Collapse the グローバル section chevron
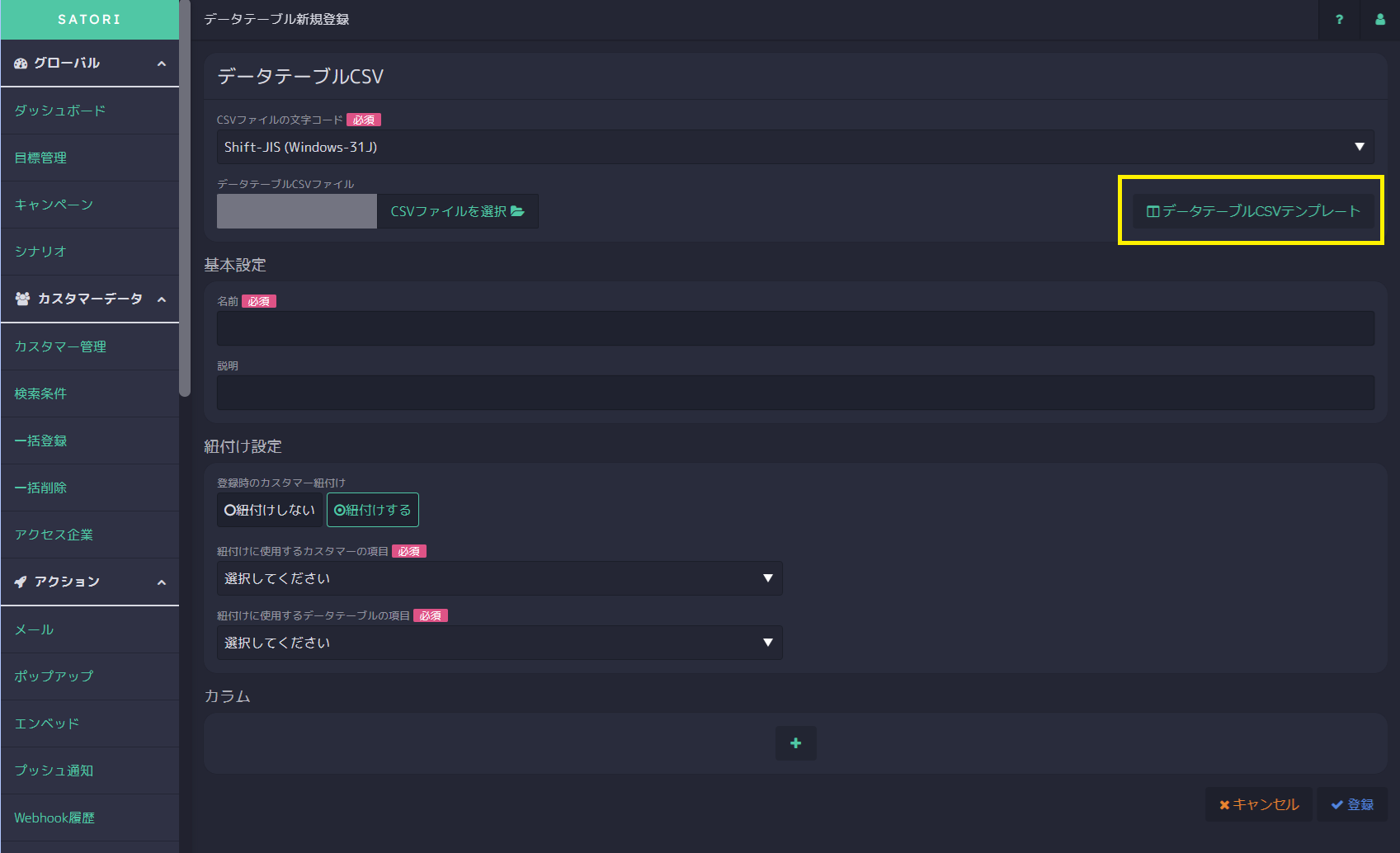Screen dimensions: 1400x853 (162, 64)
